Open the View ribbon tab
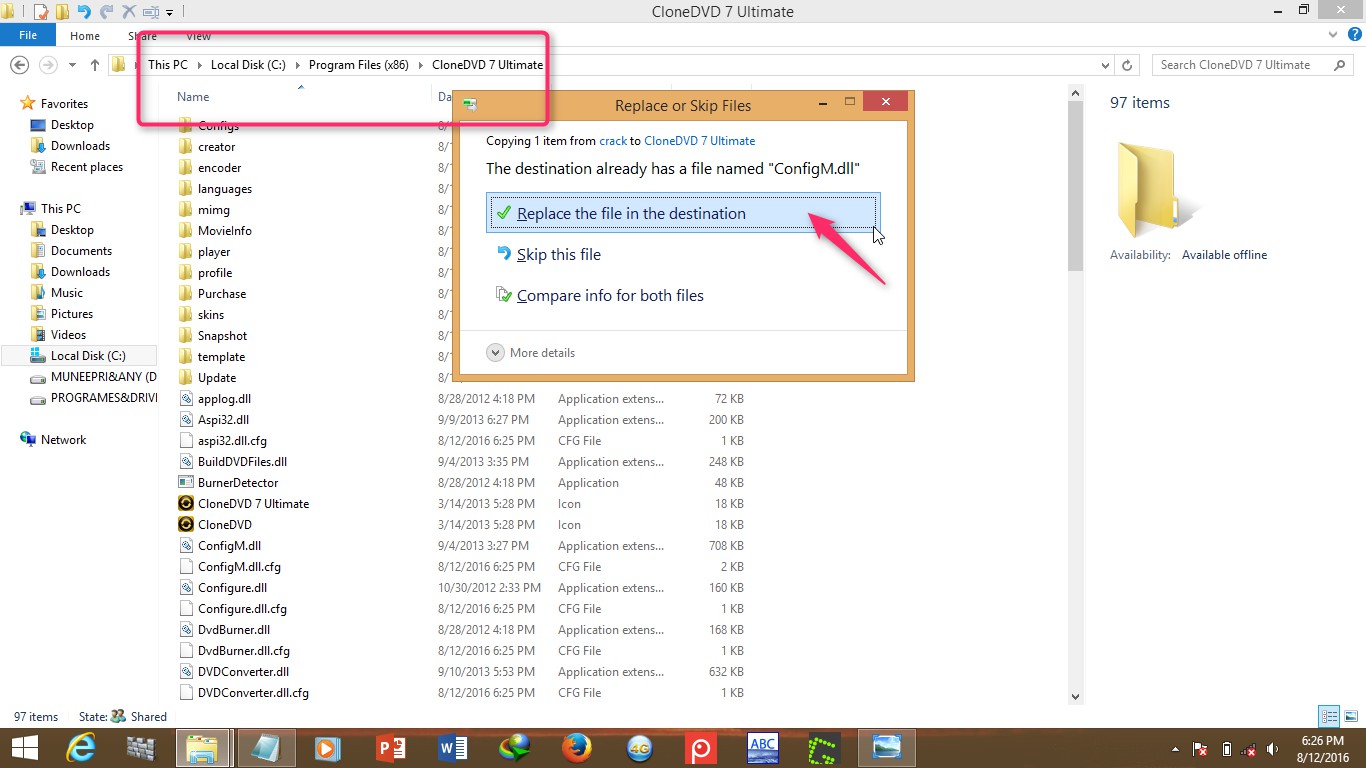The height and width of the screenshot is (768, 1366). [199, 36]
